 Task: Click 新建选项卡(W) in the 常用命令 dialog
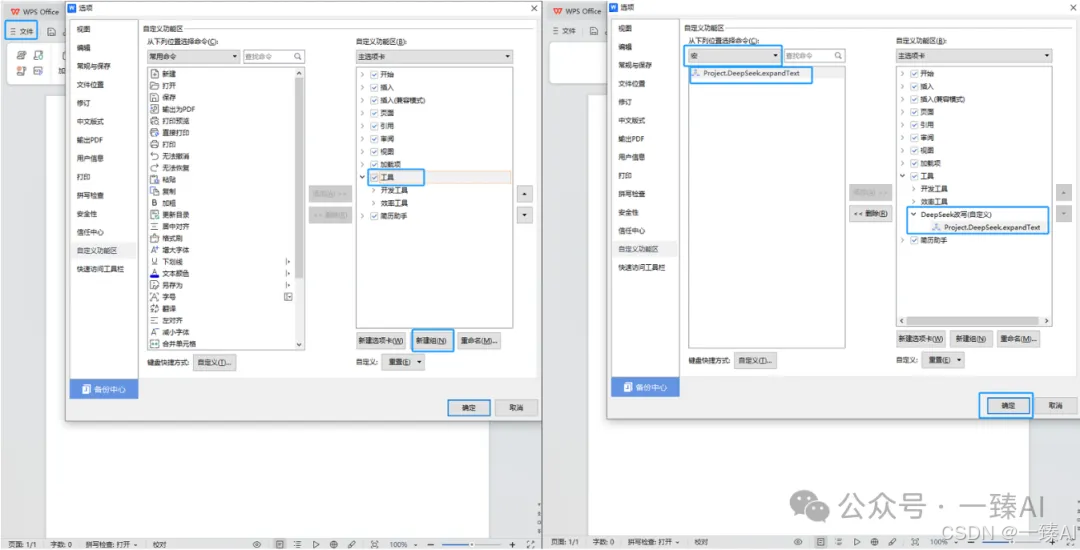[381, 340]
